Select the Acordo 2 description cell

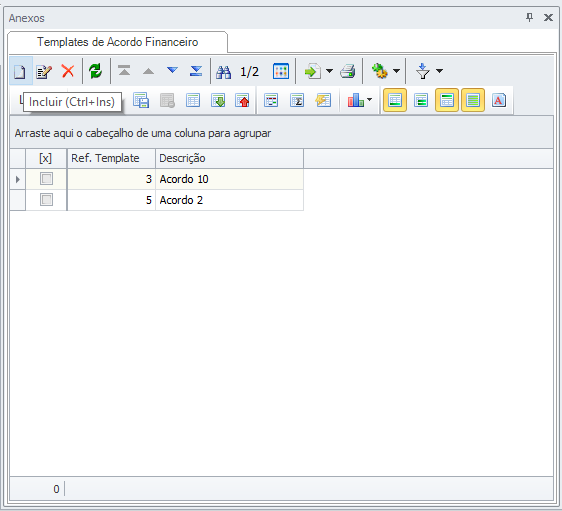coord(229,200)
